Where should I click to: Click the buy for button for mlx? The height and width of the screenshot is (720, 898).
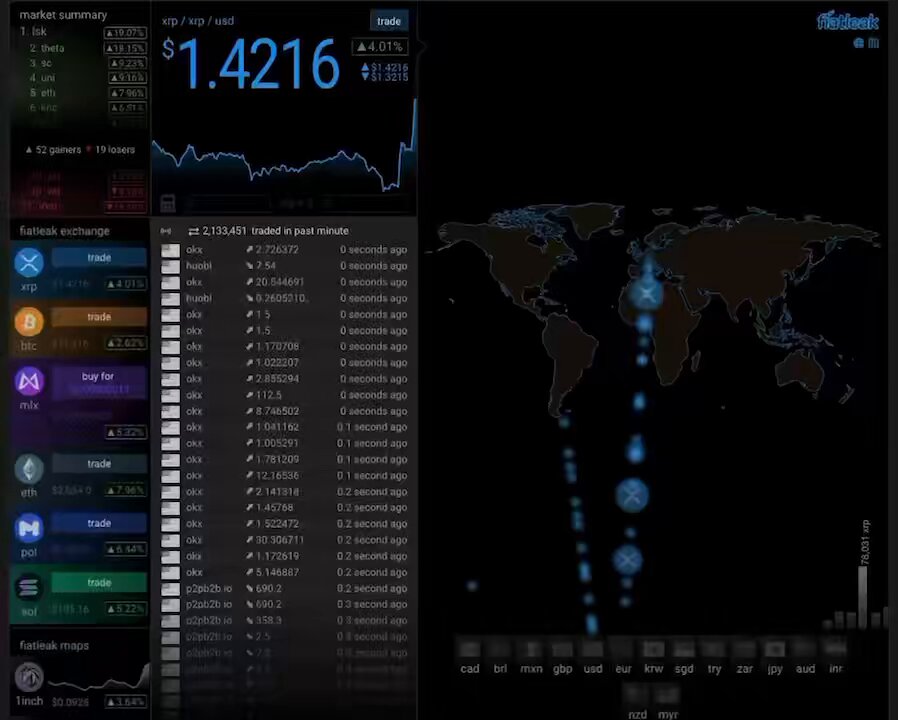pyautogui.click(x=99, y=383)
